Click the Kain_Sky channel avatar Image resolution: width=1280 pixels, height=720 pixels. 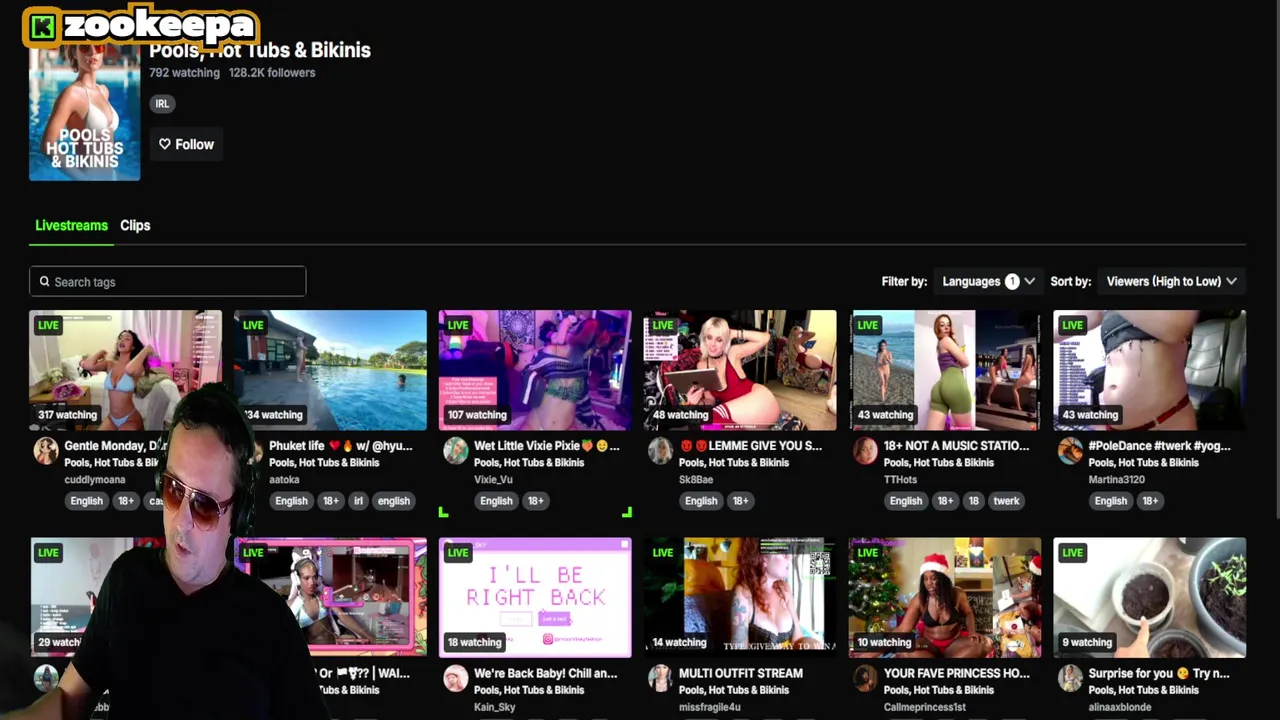click(456, 678)
